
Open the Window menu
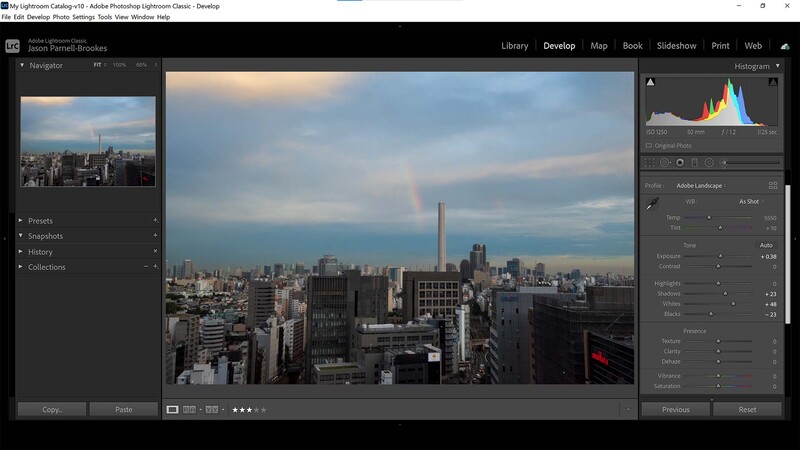(142, 17)
